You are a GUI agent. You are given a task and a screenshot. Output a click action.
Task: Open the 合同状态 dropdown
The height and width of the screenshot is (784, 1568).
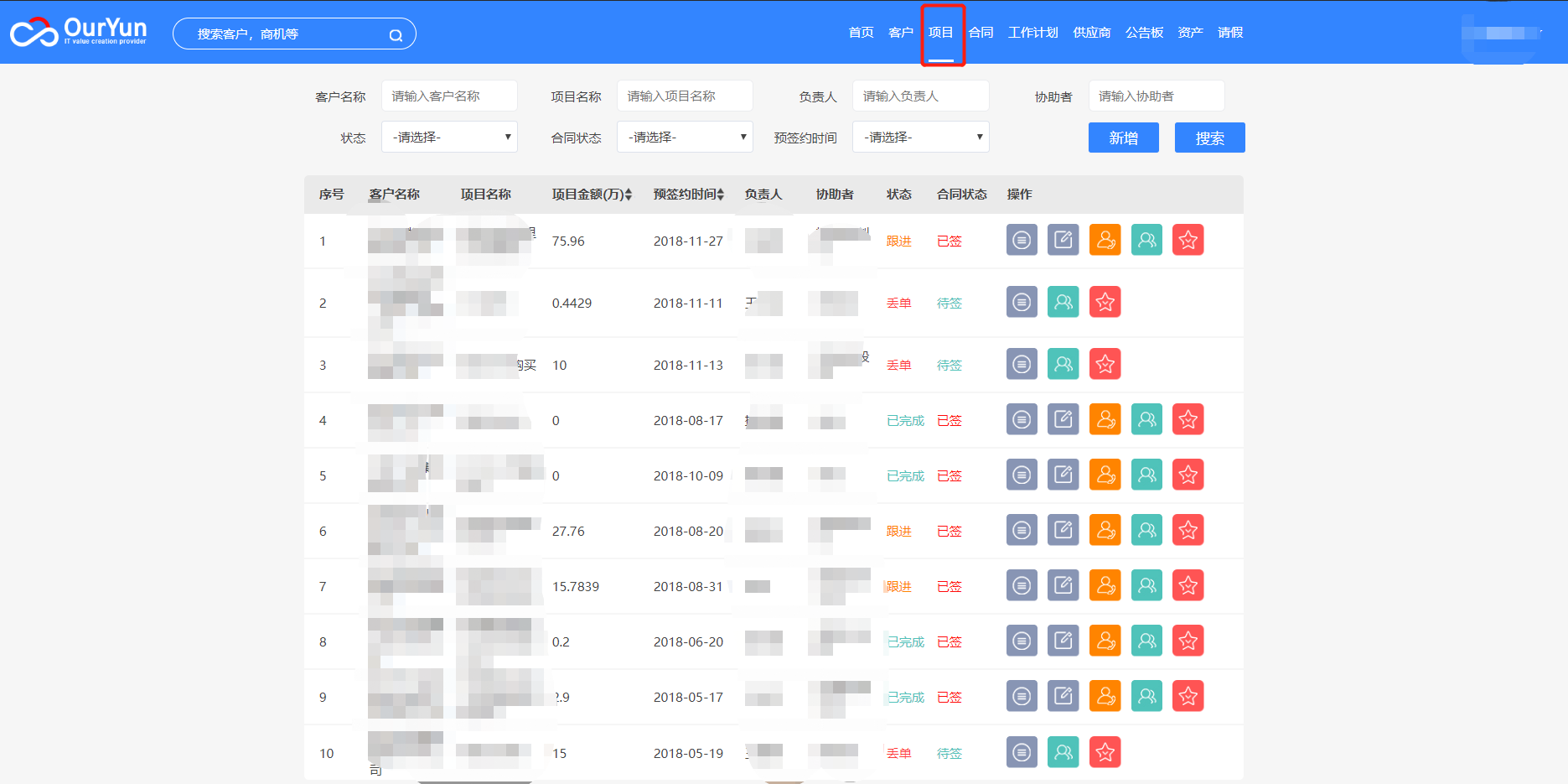(x=685, y=137)
